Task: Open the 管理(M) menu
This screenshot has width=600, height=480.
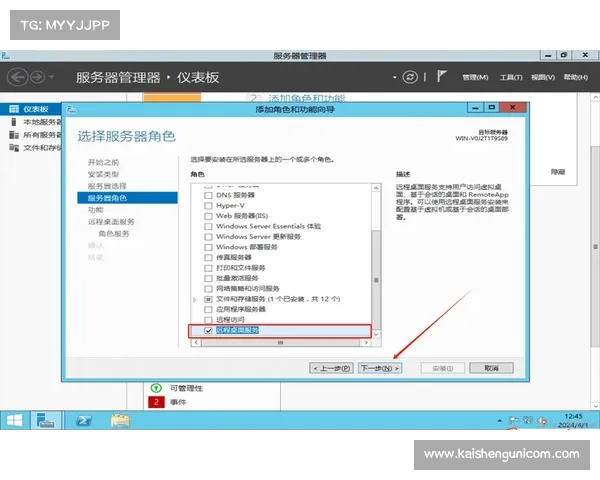Action: 476,77
